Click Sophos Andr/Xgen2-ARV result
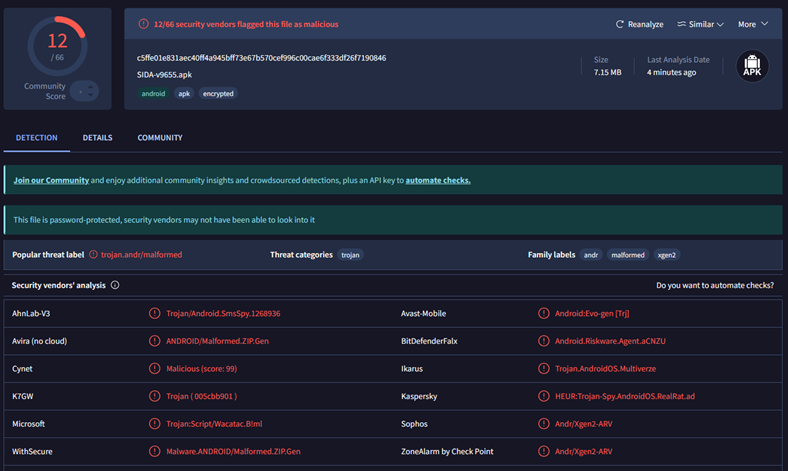Image resolution: width=788 pixels, height=471 pixels. (x=583, y=424)
